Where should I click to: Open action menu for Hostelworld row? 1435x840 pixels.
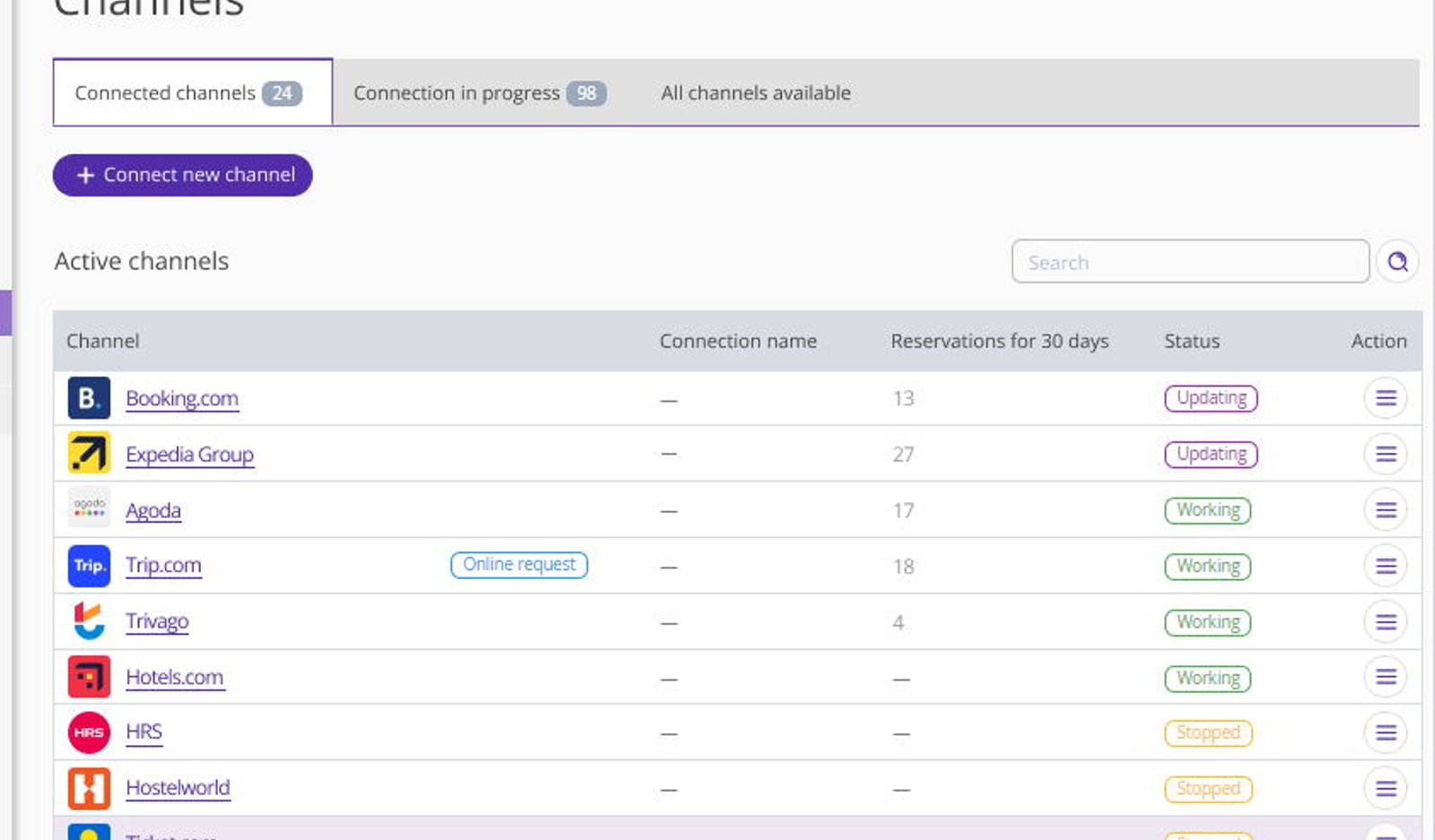coord(1386,789)
